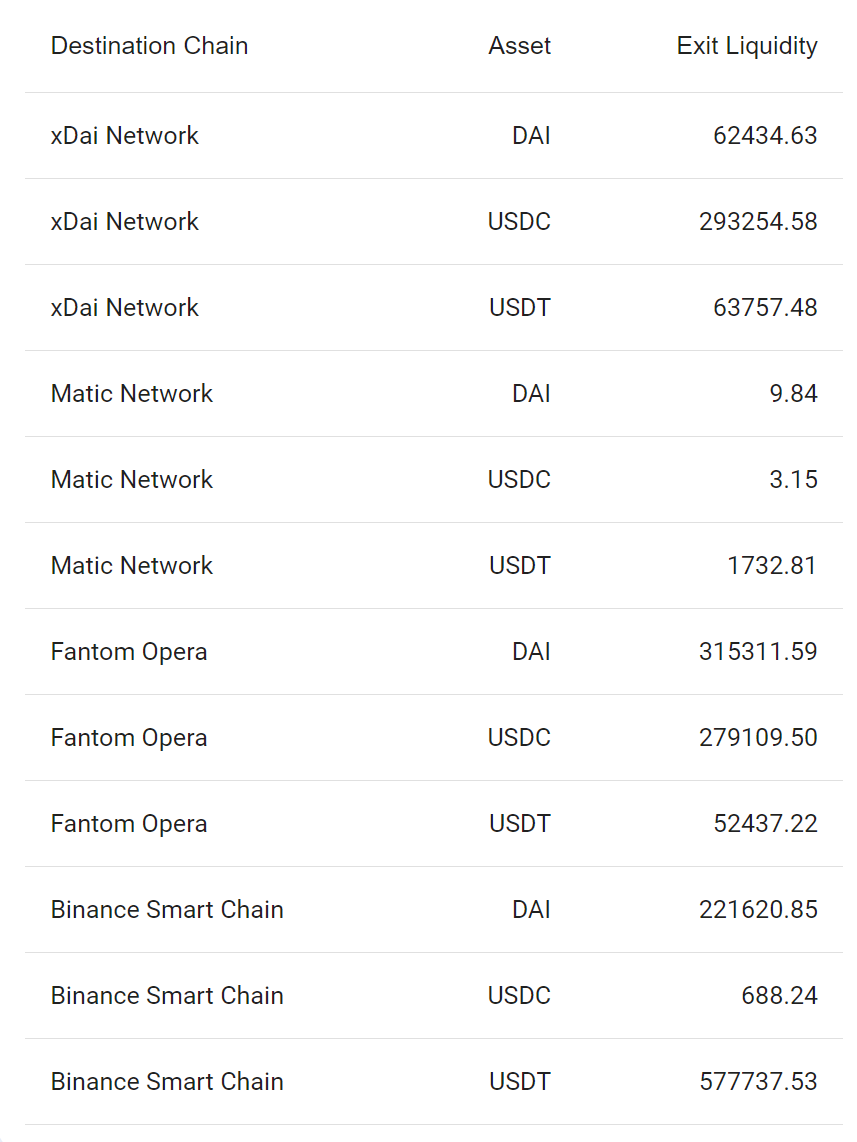Click the 293254.58 liquidity value

point(758,221)
